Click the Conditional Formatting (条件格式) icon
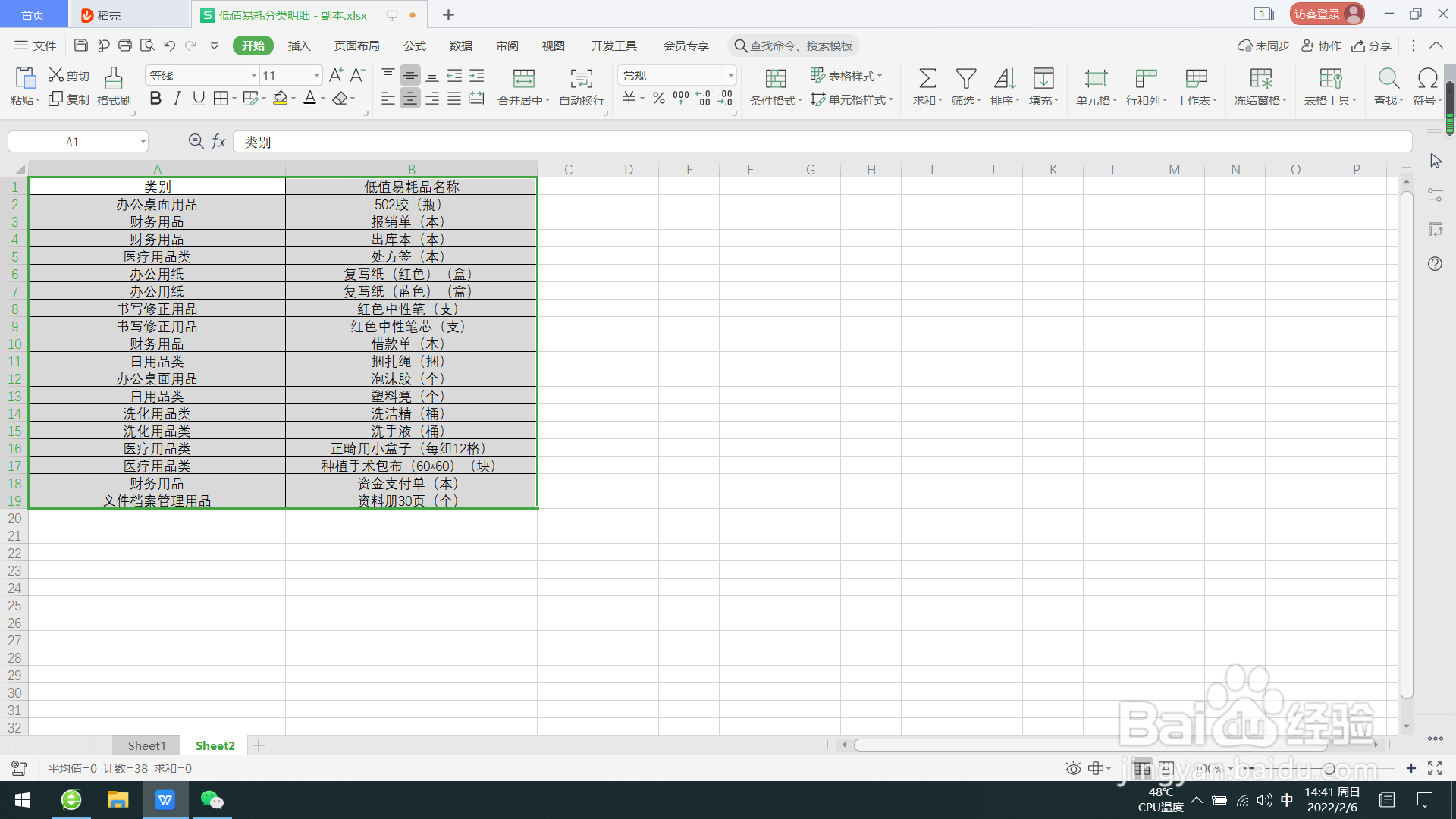 (775, 79)
